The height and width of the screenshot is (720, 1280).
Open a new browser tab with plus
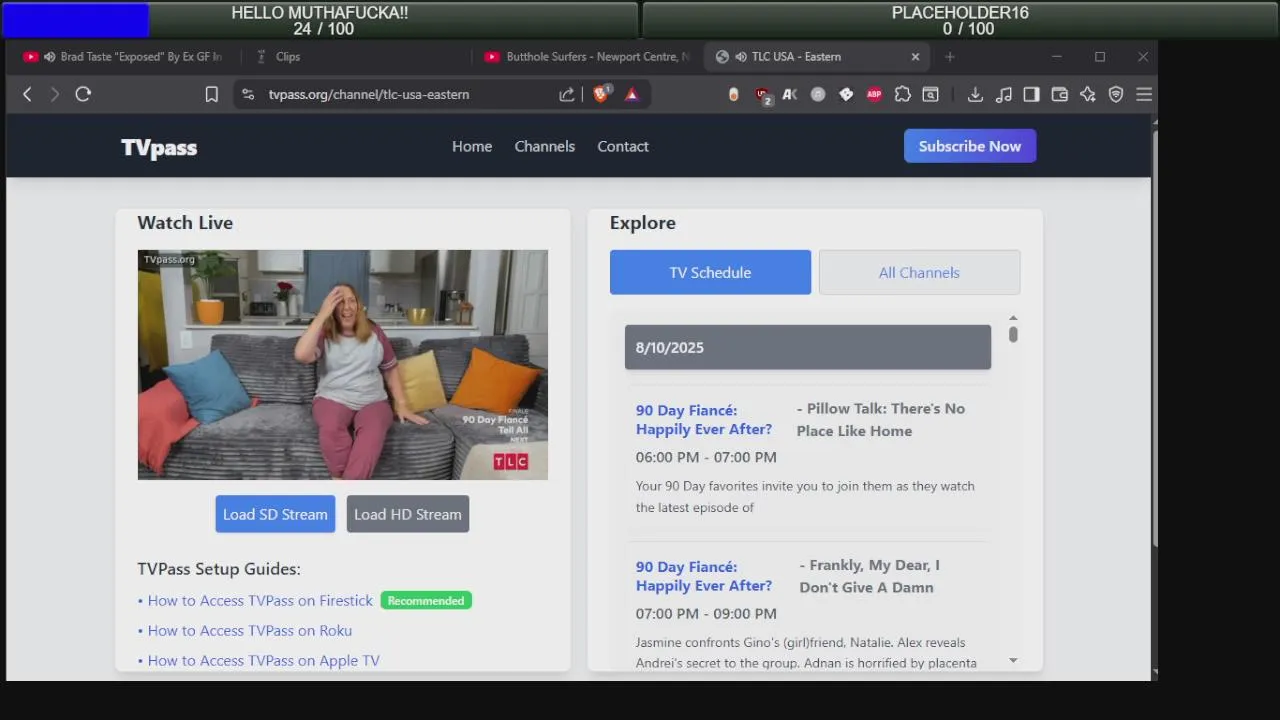pos(949,57)
